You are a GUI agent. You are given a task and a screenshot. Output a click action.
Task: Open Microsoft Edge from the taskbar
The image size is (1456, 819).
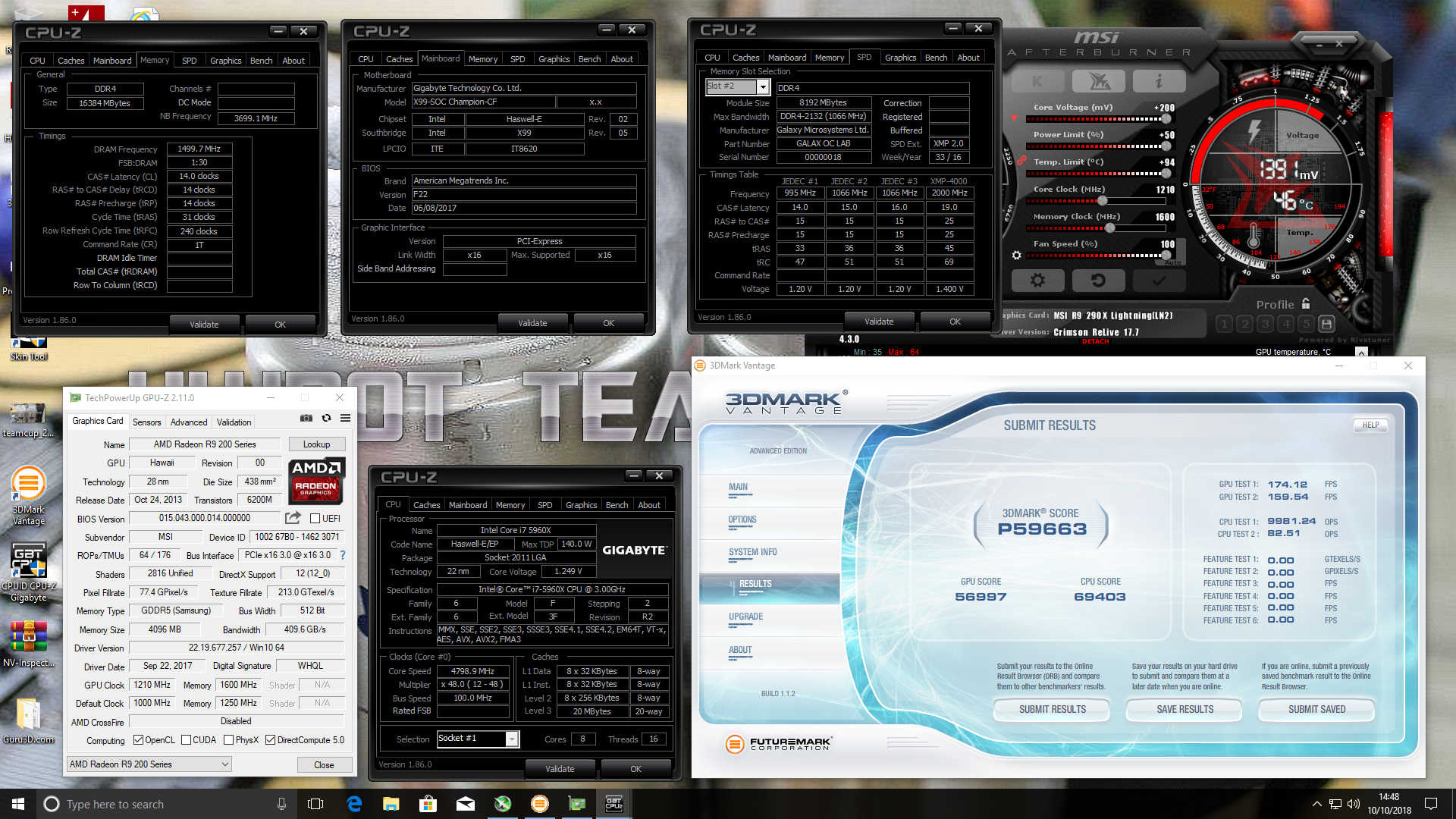click(x=354, y=804)
